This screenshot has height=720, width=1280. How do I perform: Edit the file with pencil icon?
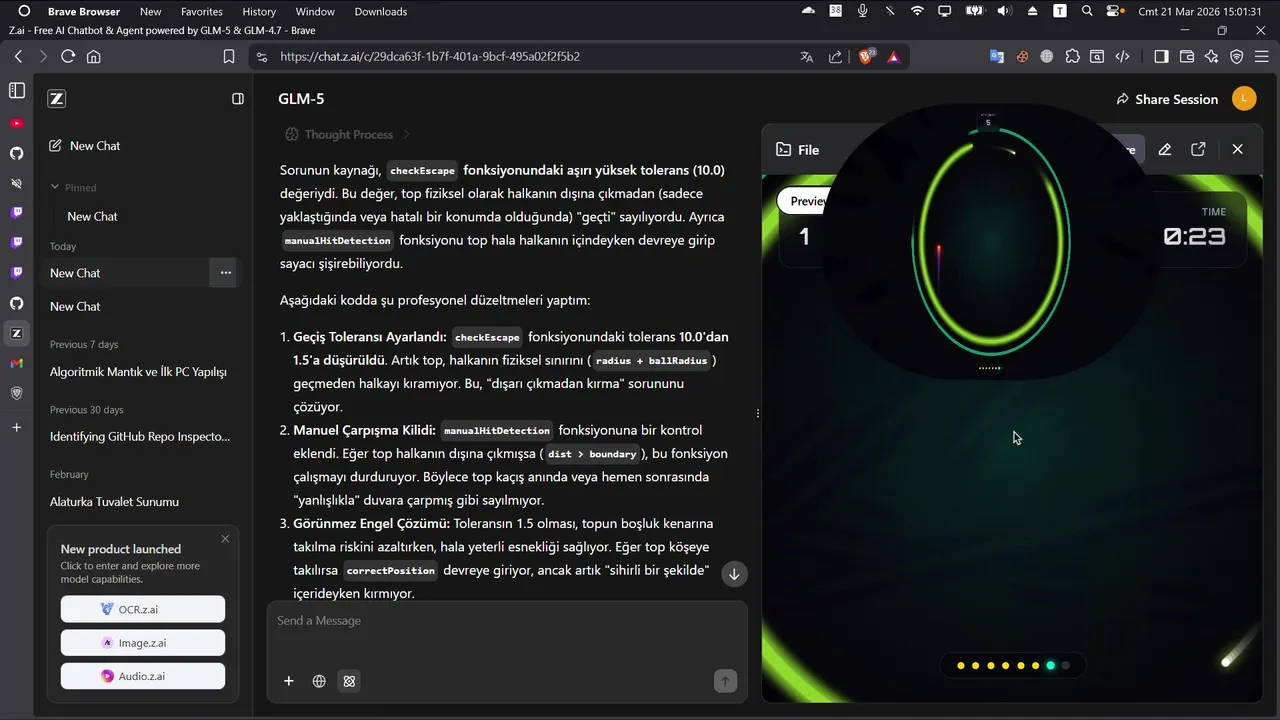1165,149
